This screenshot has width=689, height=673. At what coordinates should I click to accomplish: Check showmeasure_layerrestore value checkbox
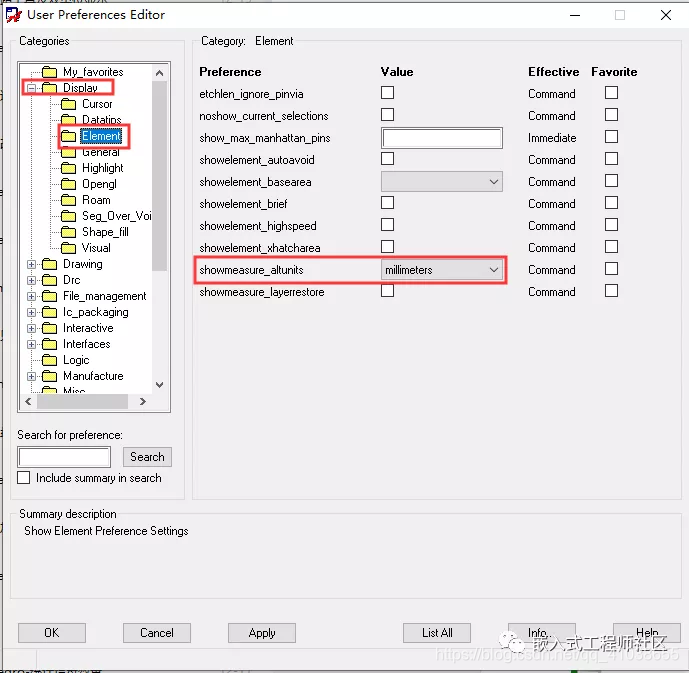tap(387, 291)
